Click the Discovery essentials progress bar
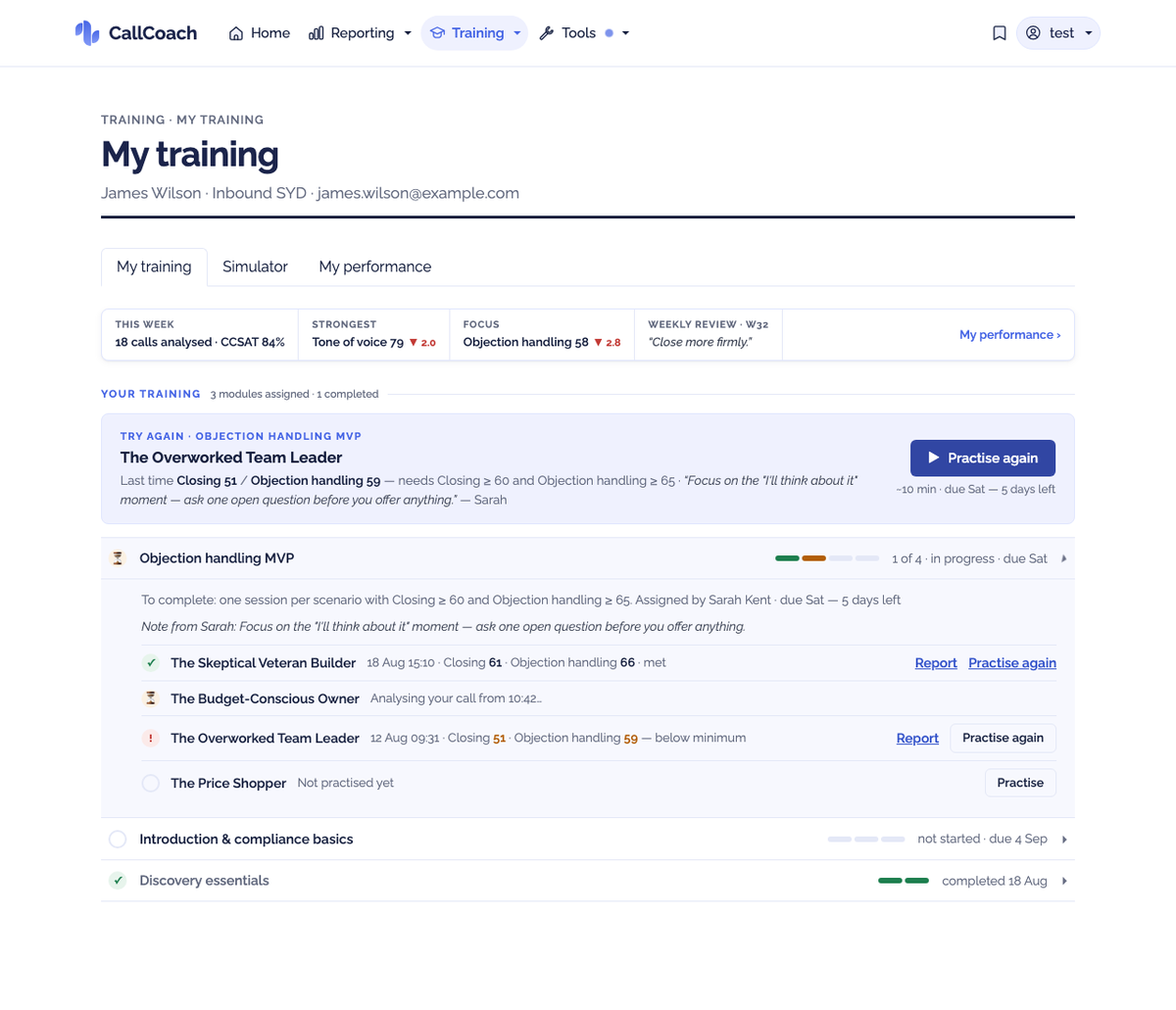 [904, 881]
